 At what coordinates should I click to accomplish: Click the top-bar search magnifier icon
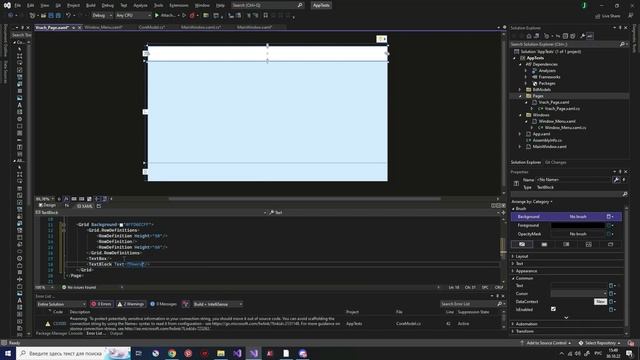300,5
